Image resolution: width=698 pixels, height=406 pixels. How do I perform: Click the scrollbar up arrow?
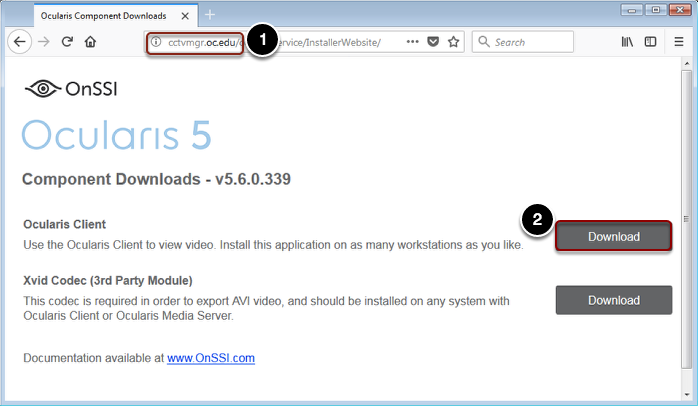point(687,64)
